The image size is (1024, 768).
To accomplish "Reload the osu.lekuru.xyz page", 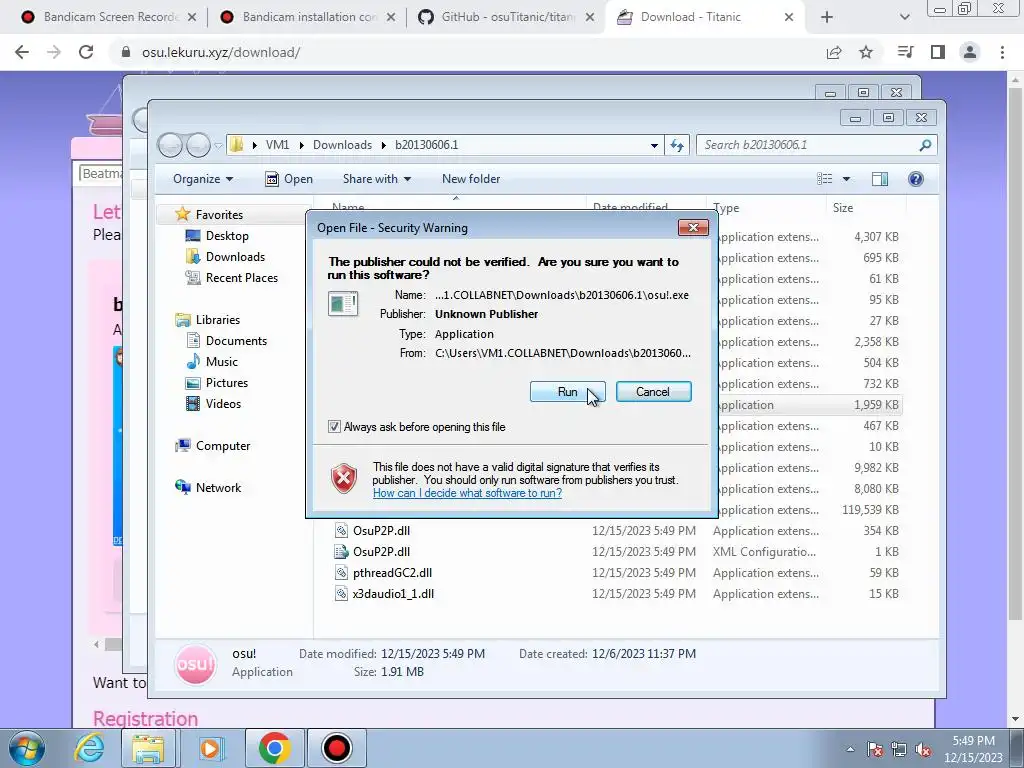I will pyautogui.click(x=86, y=52).
